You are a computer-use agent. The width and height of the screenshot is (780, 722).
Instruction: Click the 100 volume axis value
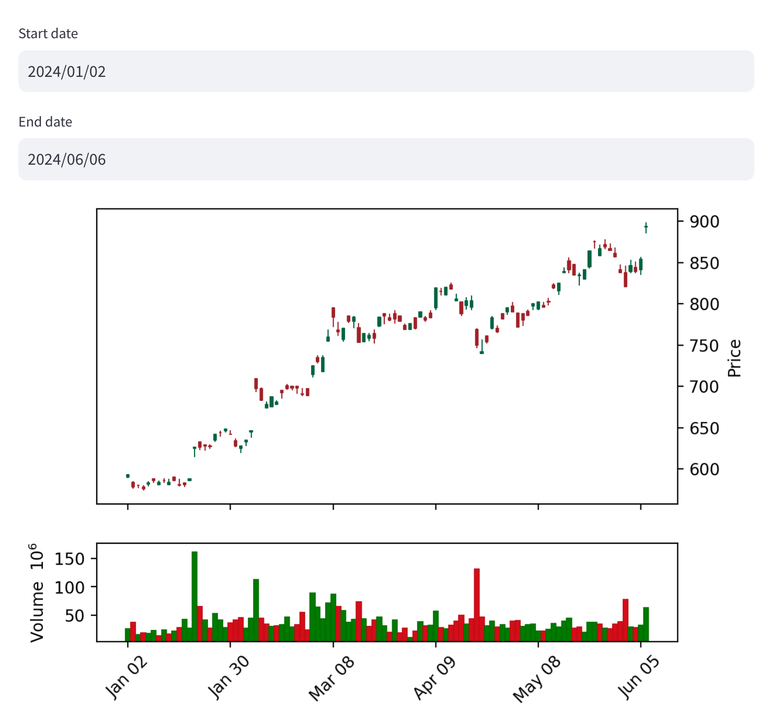tap(69, 588)
